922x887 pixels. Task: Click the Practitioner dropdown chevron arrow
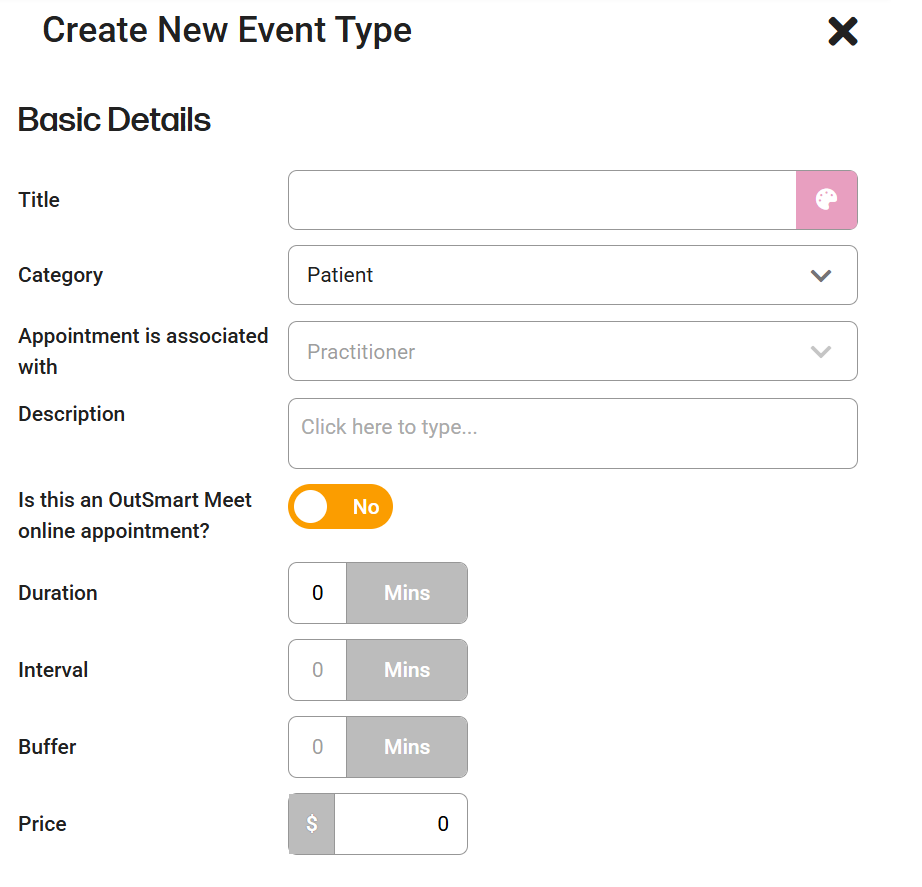pos(820,352)
